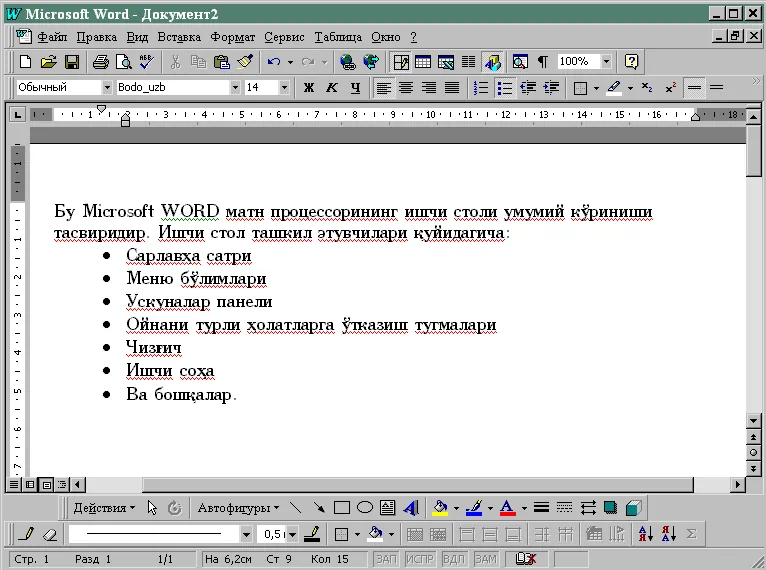Select the oval drawing tool
This screenshot has width=766, height=570.
pyautogui.click(x=364, y=508)
